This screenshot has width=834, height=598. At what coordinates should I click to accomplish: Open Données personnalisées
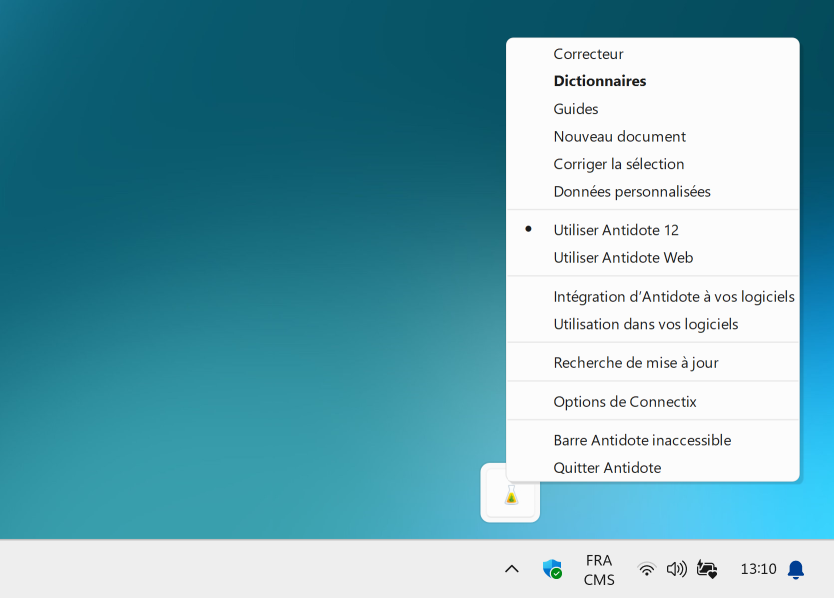(632, 191)
